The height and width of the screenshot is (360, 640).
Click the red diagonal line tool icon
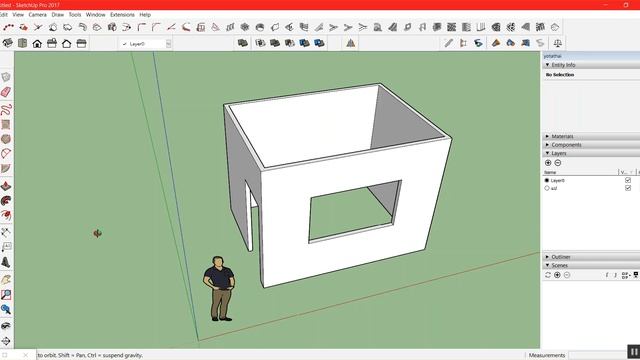(x=171, y=27)
